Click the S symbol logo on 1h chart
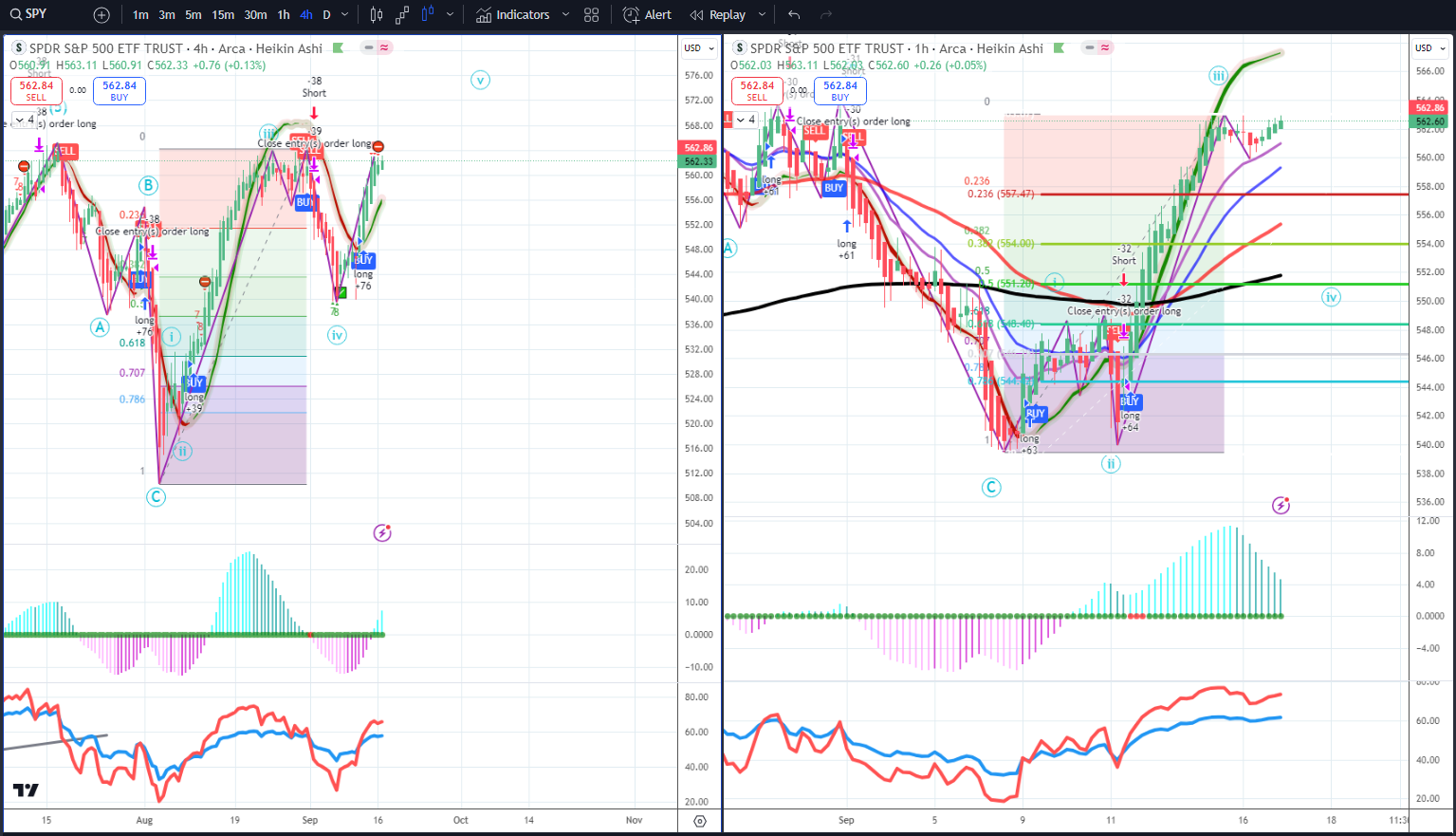Viewport: 1456px width, 836px height. click(x=739, y=47)
